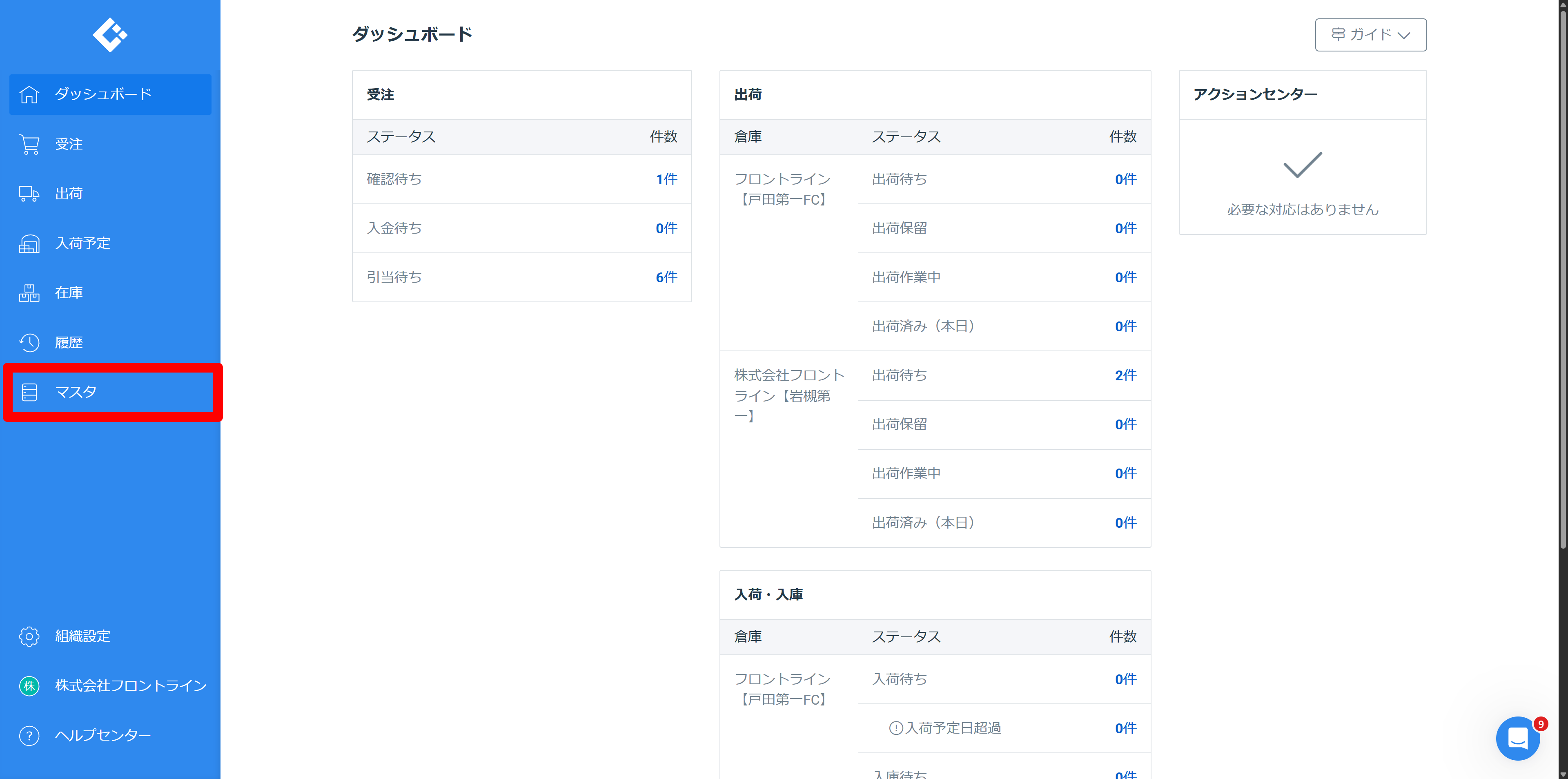
Task: Click the 1件 count for 確認待ち
Action: [666, 179]
